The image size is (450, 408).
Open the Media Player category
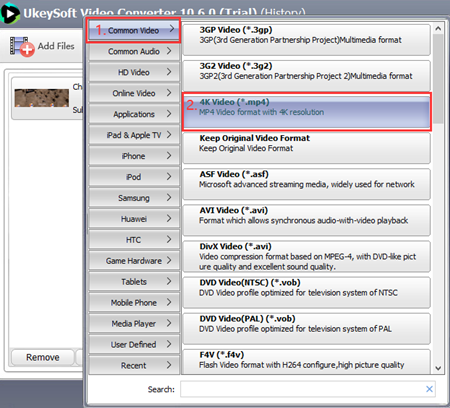(x=134, y=324)
